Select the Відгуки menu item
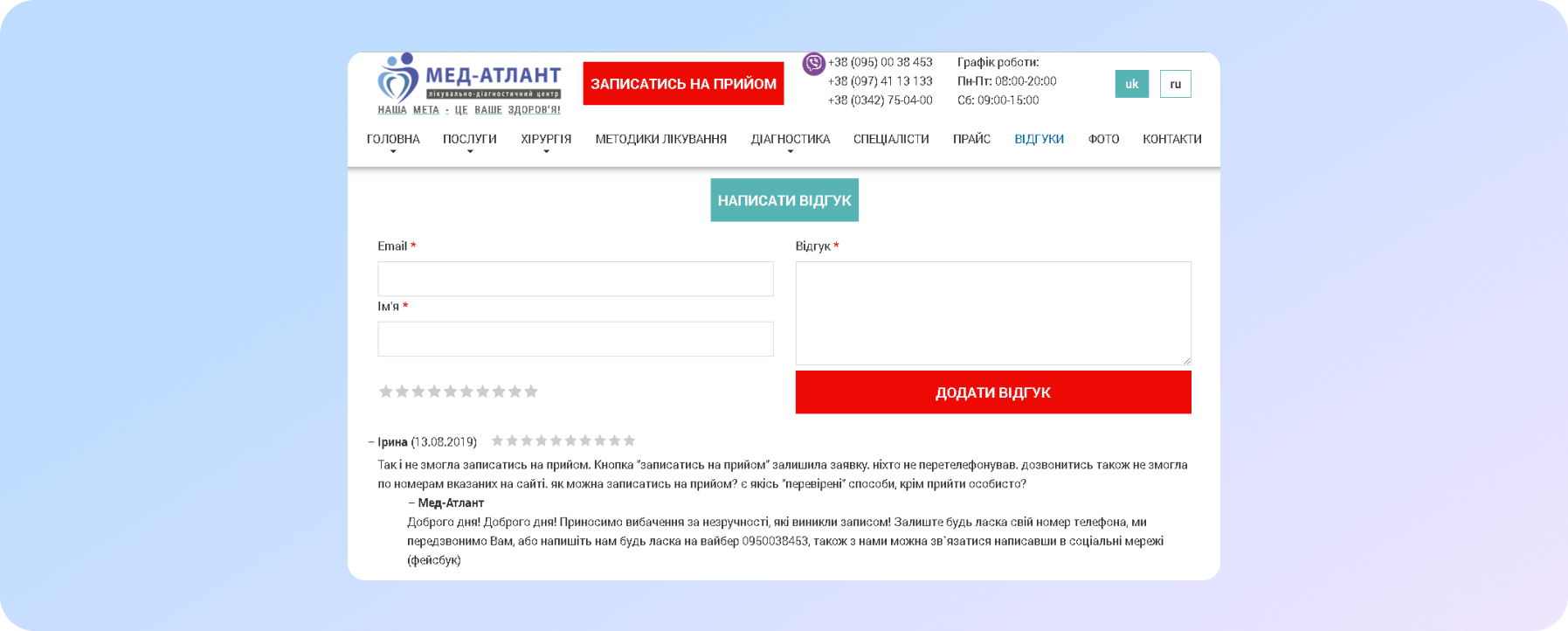The width and height of the screenshot is (1568, 631). (x=1039, y=139)
